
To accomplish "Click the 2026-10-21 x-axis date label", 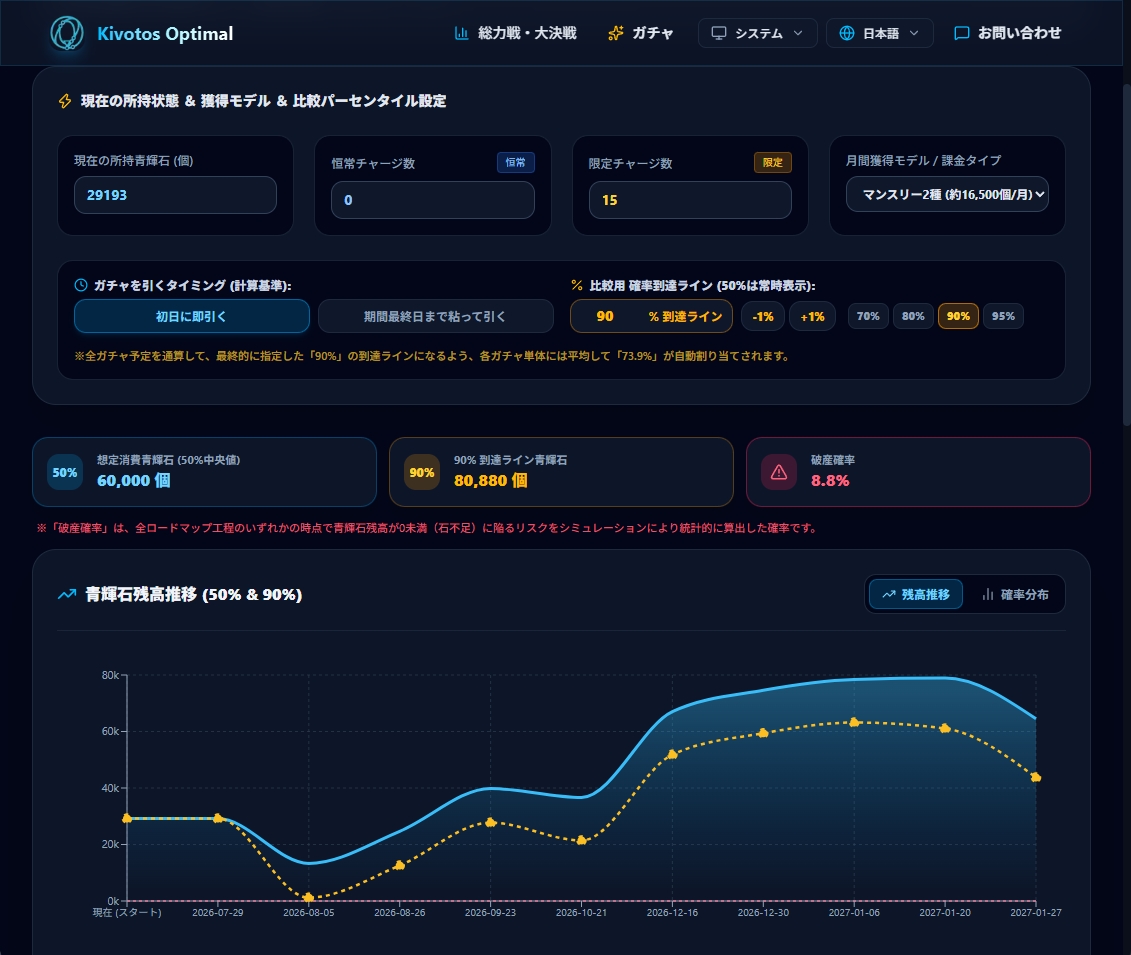I will click(x=581, y=912).
